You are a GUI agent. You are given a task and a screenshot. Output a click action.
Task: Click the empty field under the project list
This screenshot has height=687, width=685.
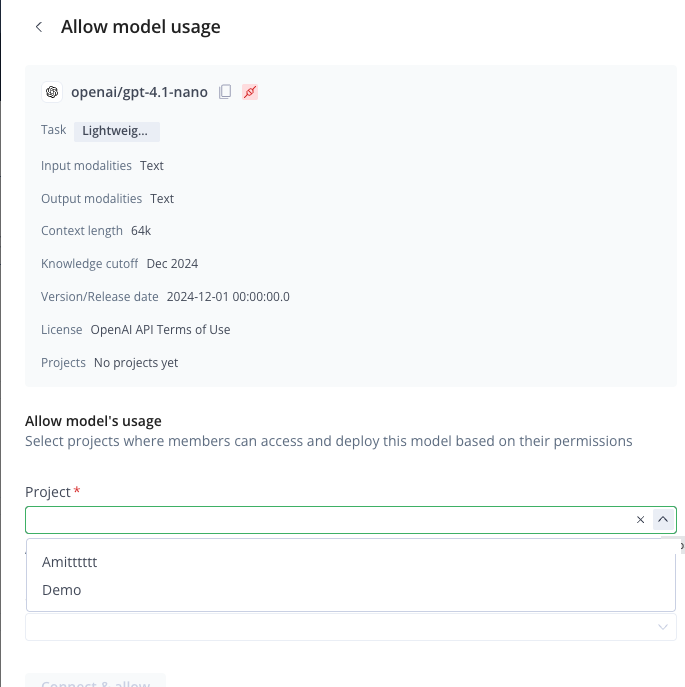coord(351,627)
